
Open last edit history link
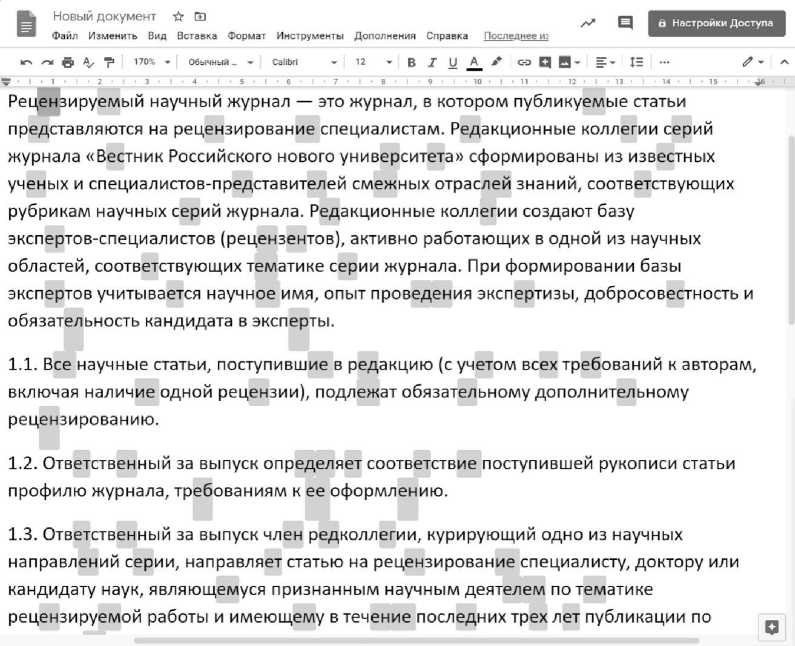pyautogui.click(x=516, y=36)
